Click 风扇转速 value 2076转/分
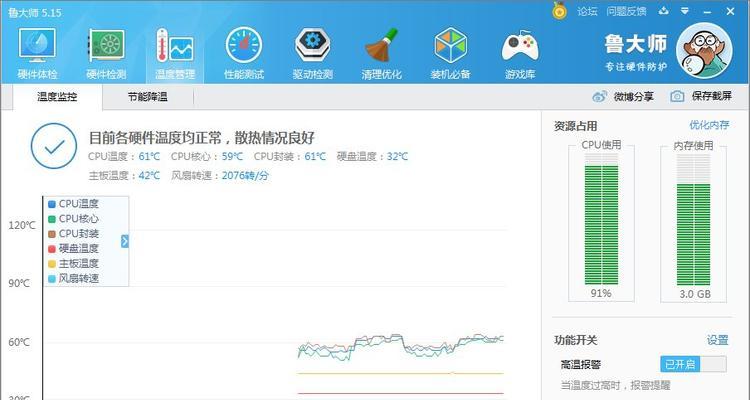The width and height of the screenshot is (750, 400). tap(245, 176)
